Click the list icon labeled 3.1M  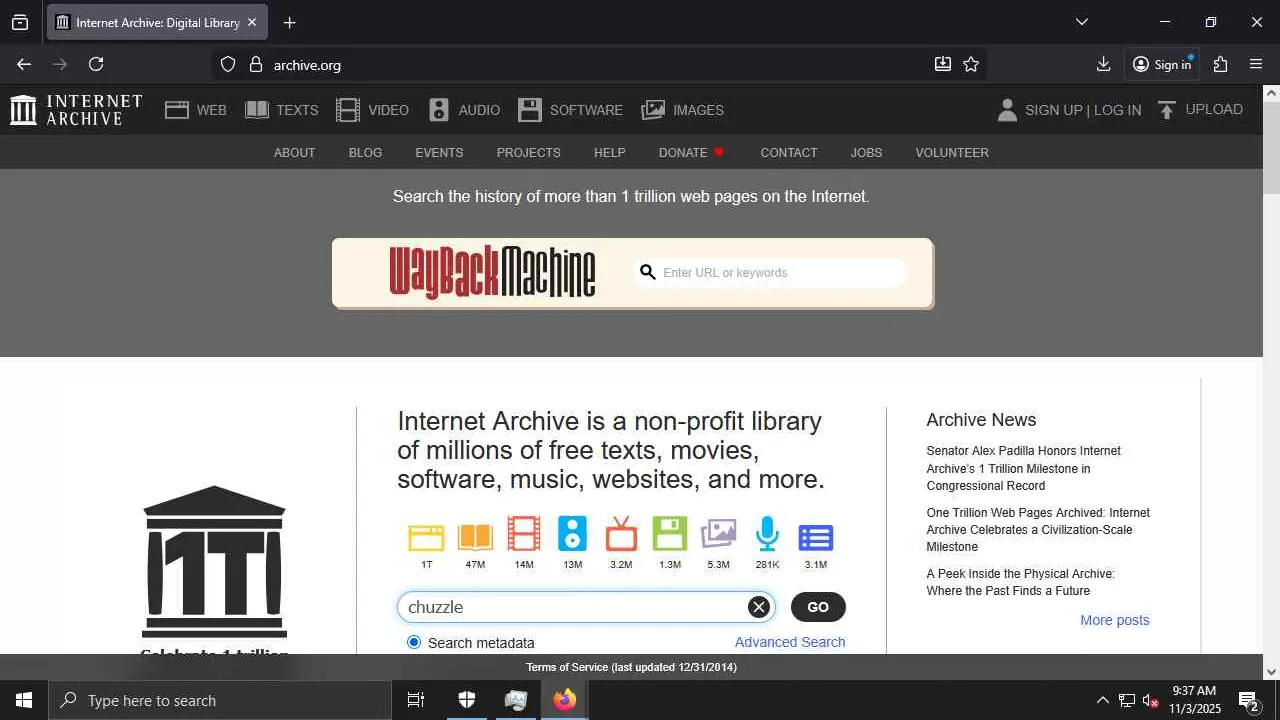816,537
